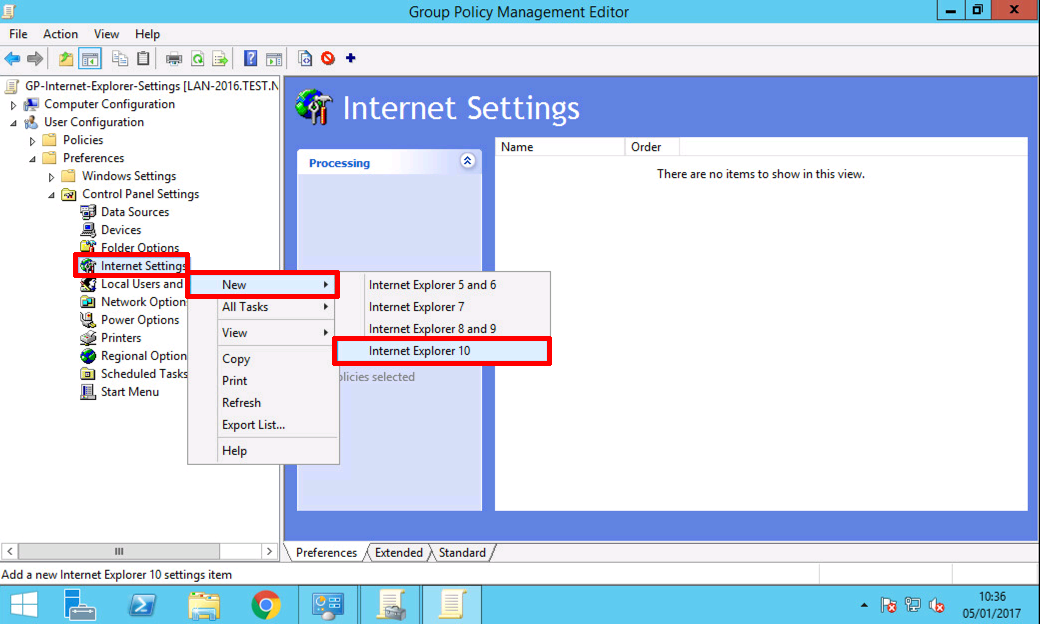Click the Copy toolbar icon

pos(120,58)
